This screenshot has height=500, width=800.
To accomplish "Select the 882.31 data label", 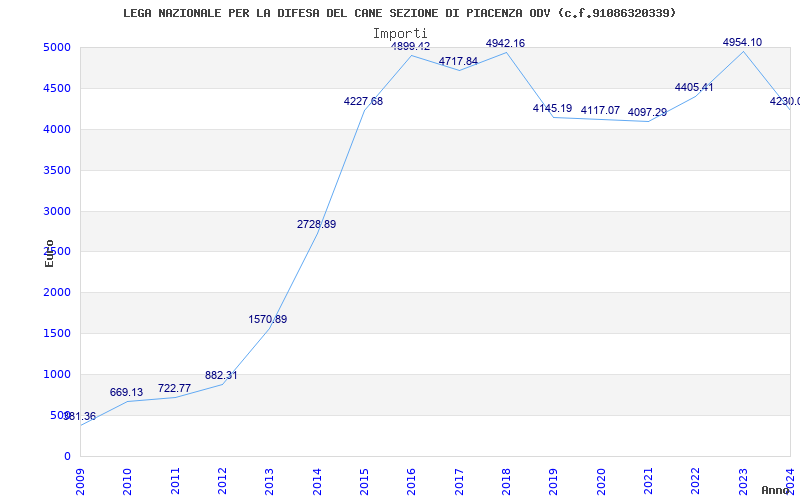I will click(221, 376).
